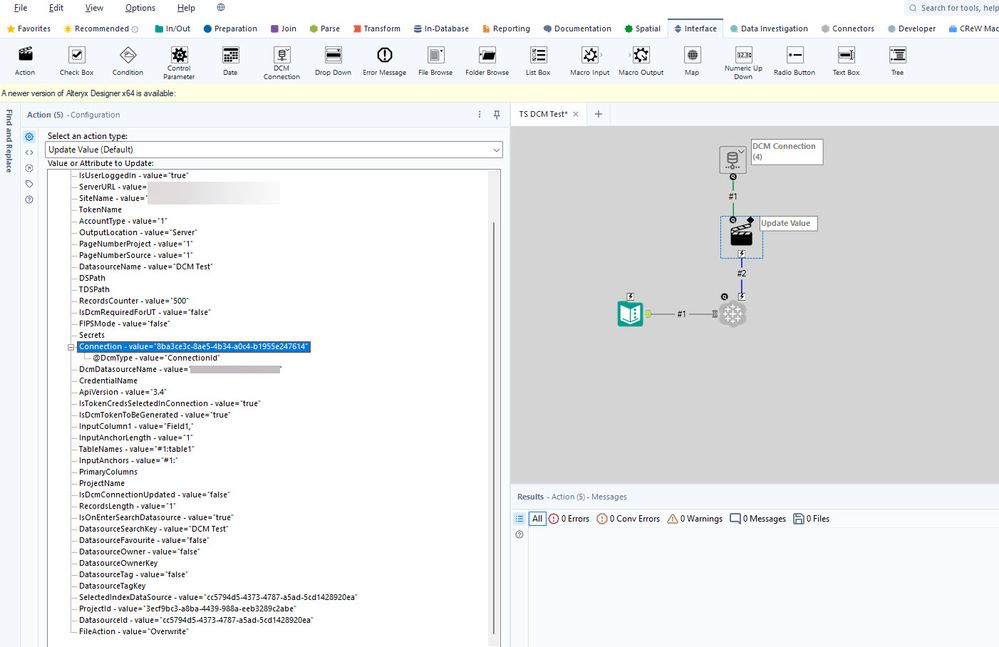Viewport: 999px width, 647px height.
Task: Open the configuration window's three-dot options menu
Action: click(480, 115)
